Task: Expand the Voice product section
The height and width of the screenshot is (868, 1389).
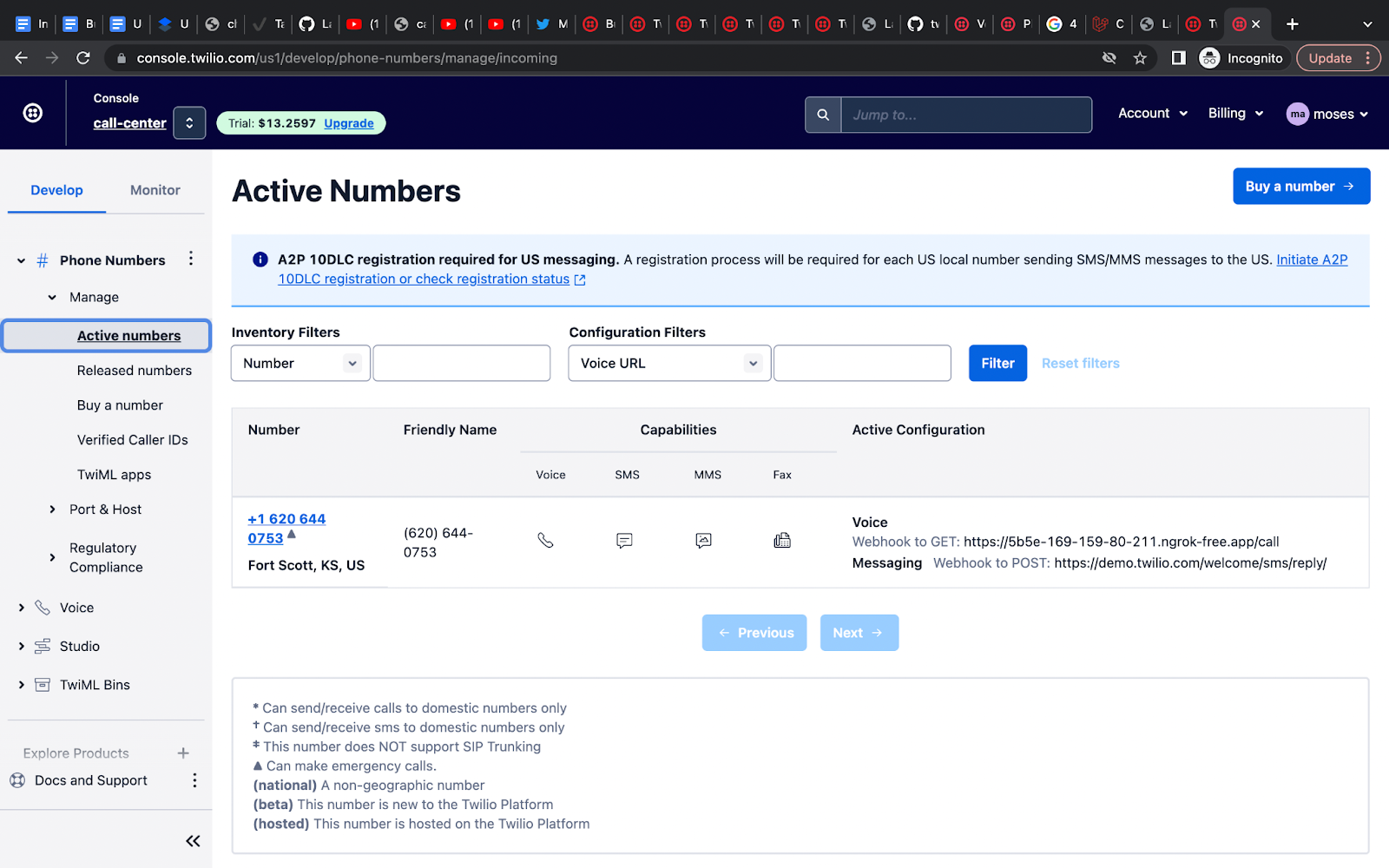Action: pos(21,608)
